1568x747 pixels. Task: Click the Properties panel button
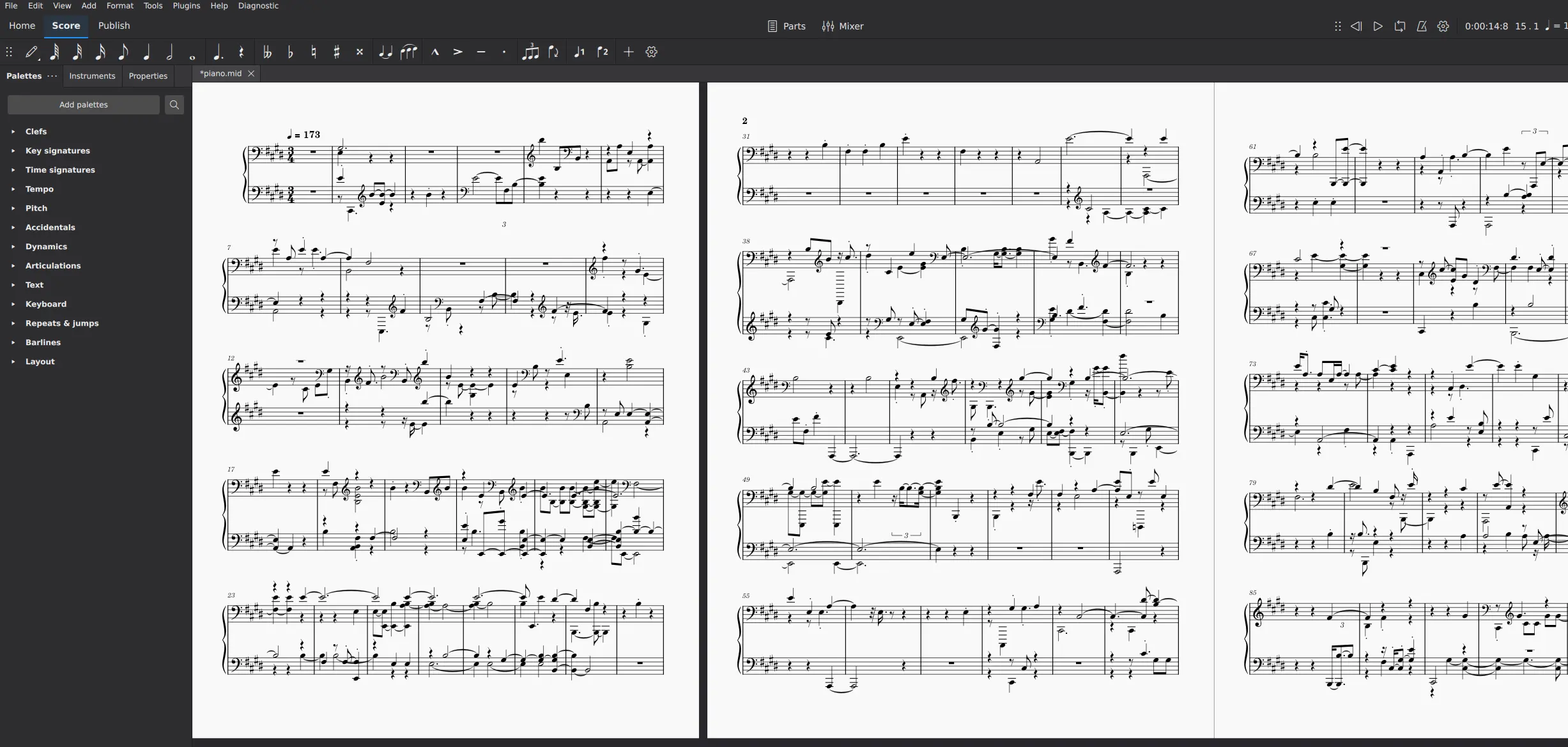click(x=148, y=75)
